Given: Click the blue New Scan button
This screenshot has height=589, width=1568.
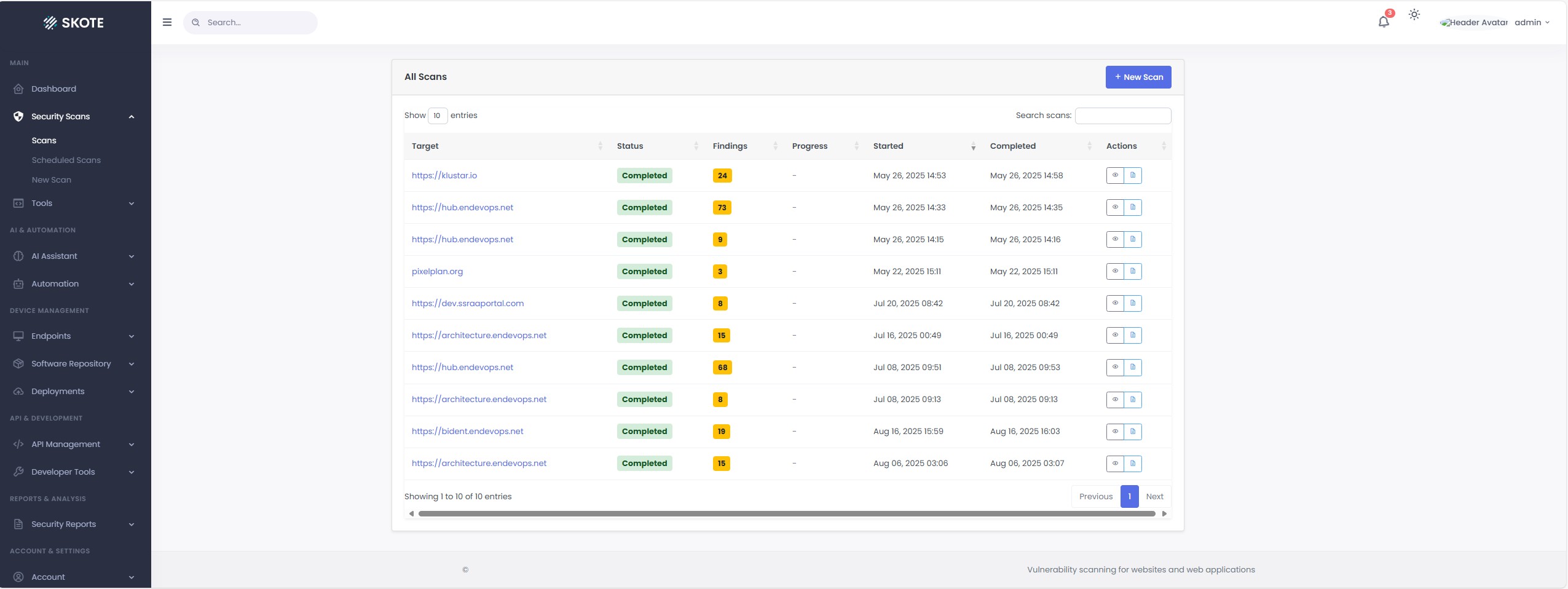Looking at the screenshot, I should (x=1138, y=77).
